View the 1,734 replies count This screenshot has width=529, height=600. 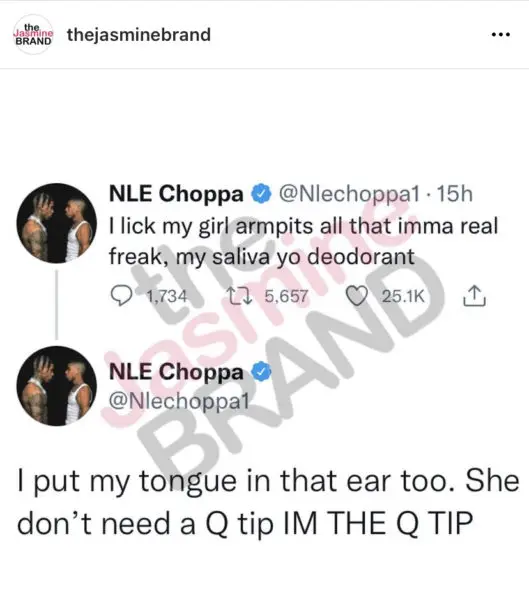pos(167,296)
